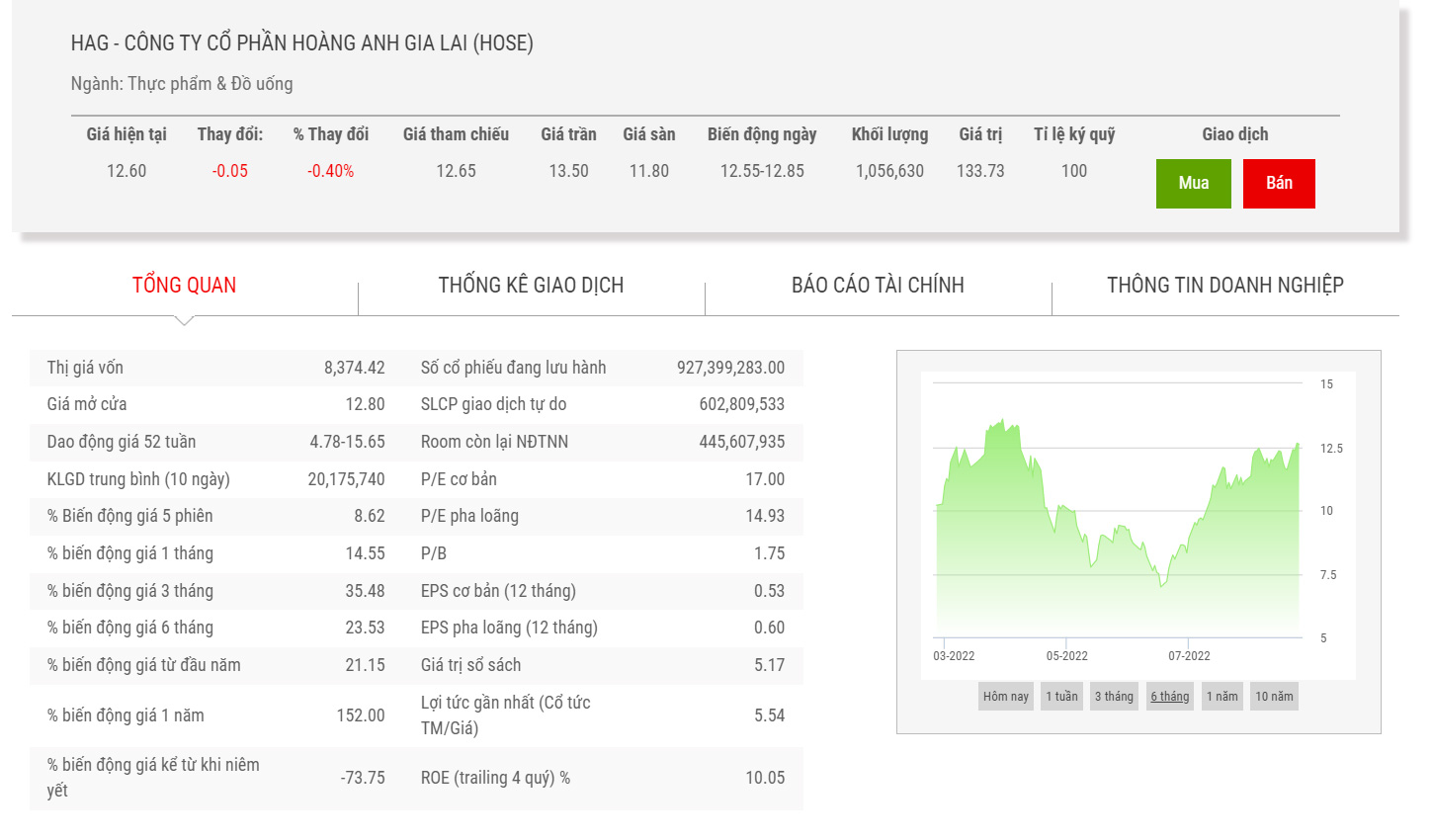The image size is (1432, 840).
Task: Click the percent change -0.40%
Action: [331, 171]
